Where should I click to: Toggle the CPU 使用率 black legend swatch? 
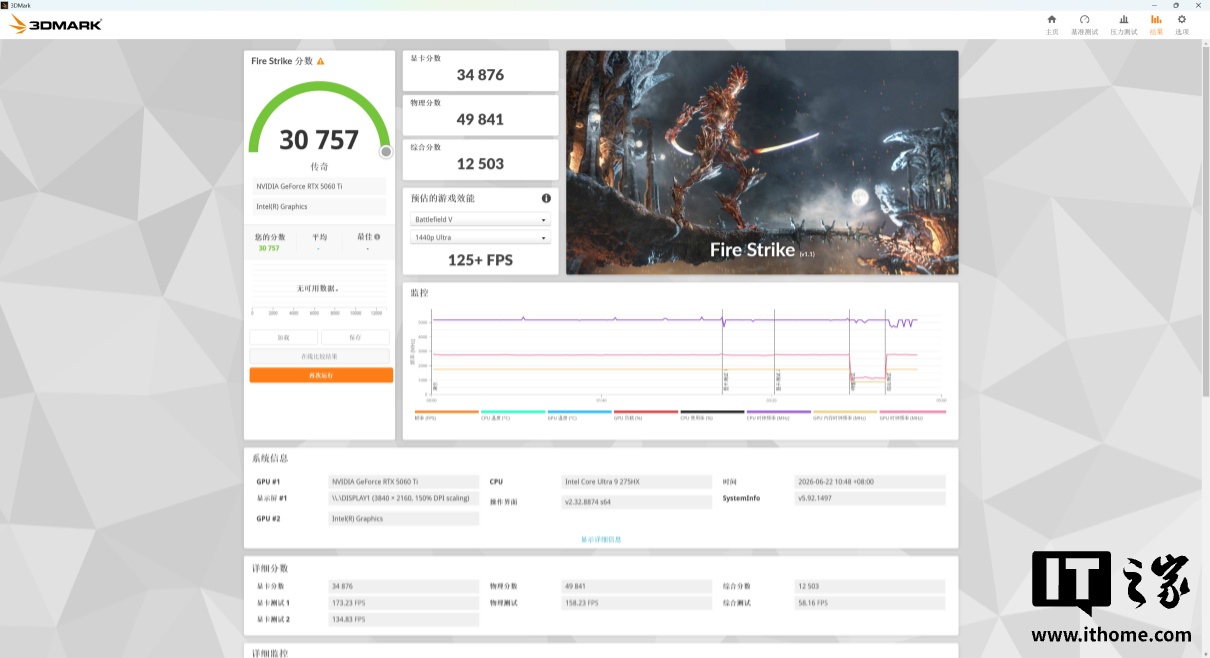tap(712, 411)
